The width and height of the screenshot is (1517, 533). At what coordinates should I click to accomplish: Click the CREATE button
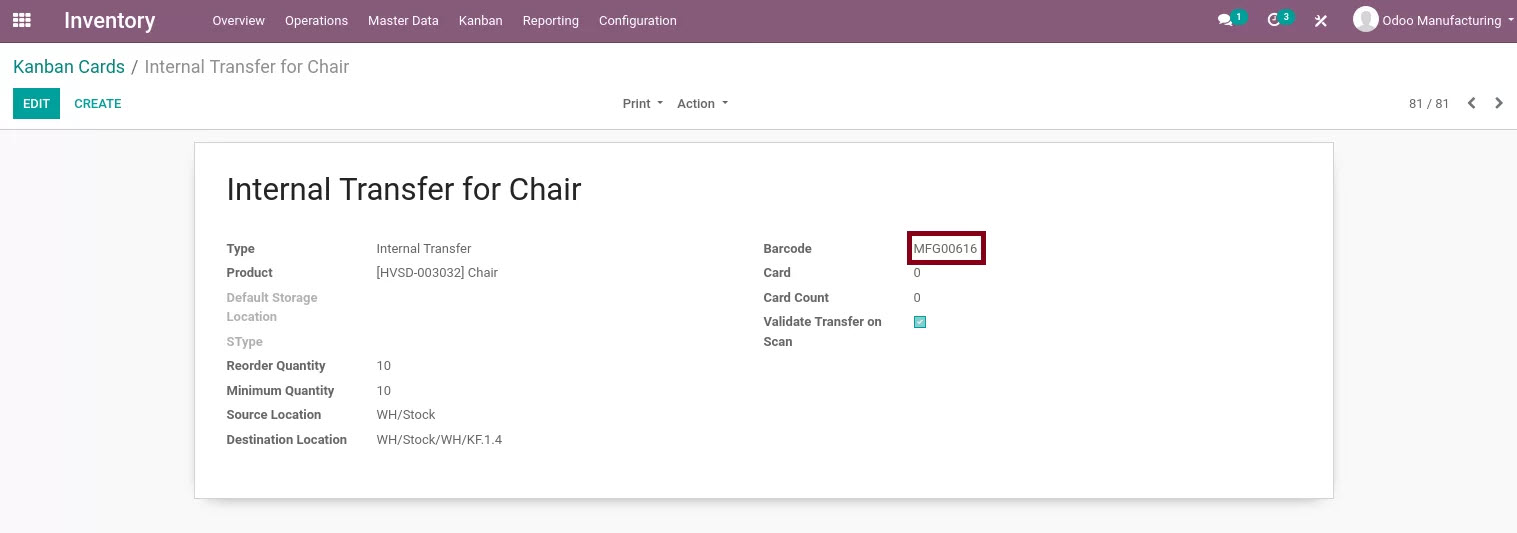(98, 103)
